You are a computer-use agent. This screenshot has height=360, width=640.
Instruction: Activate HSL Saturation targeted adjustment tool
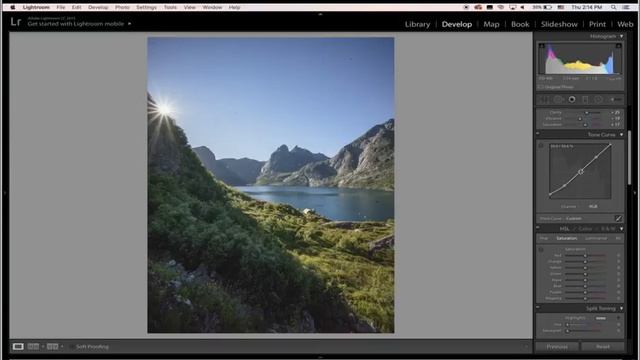tap(541, 249)
